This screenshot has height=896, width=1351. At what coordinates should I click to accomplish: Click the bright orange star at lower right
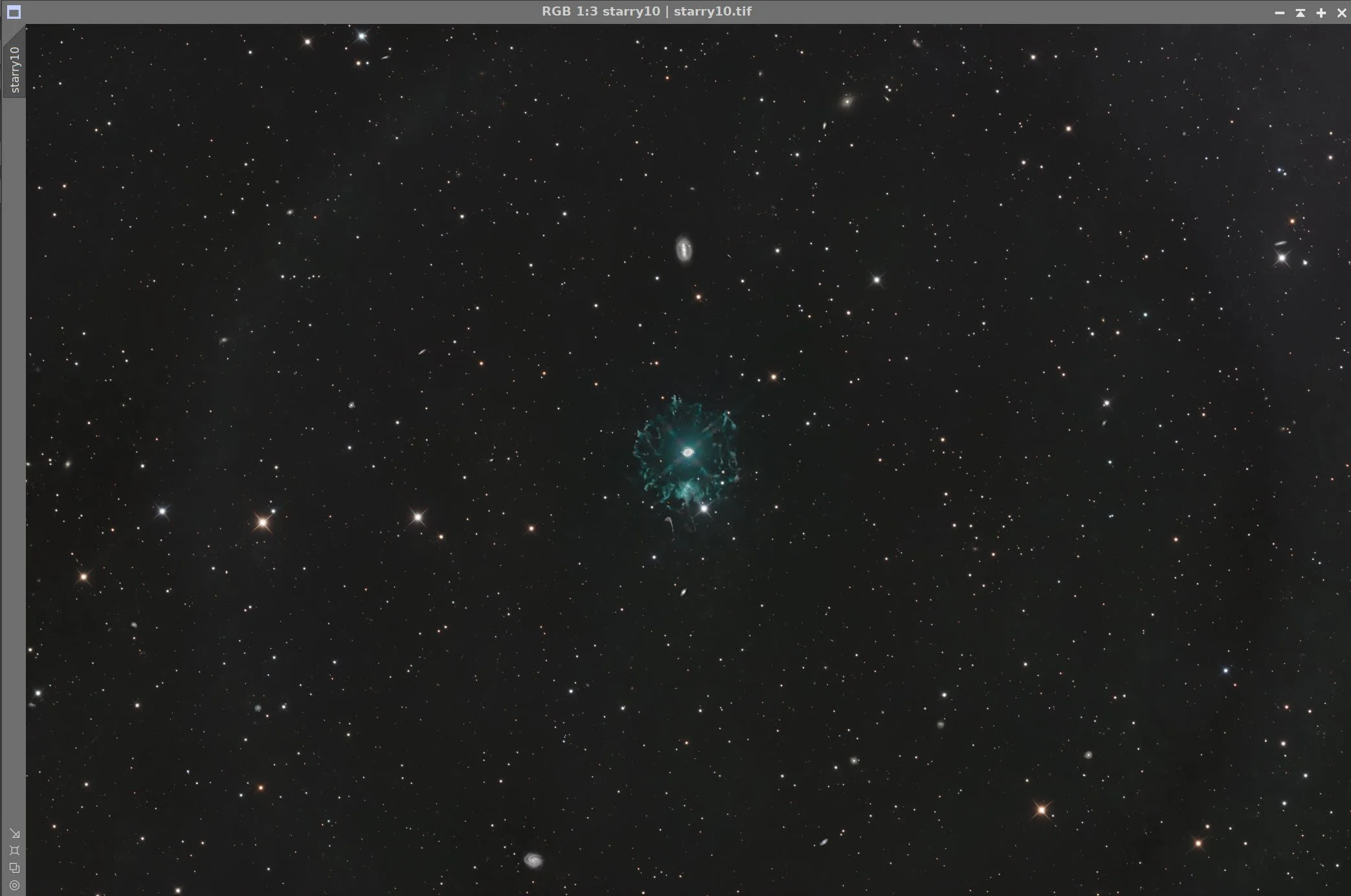(x=1041, y=810)
